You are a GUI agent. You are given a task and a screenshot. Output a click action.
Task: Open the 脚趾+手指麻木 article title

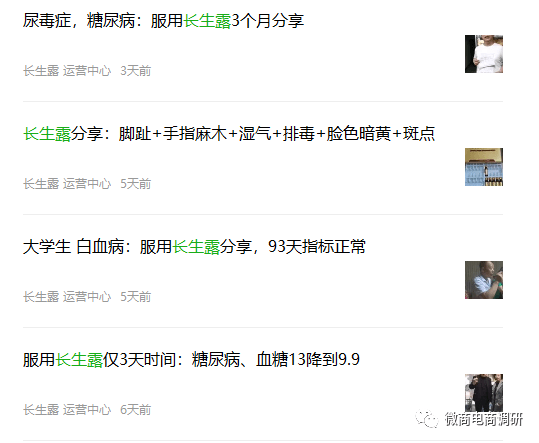click(x=229, y=134)
